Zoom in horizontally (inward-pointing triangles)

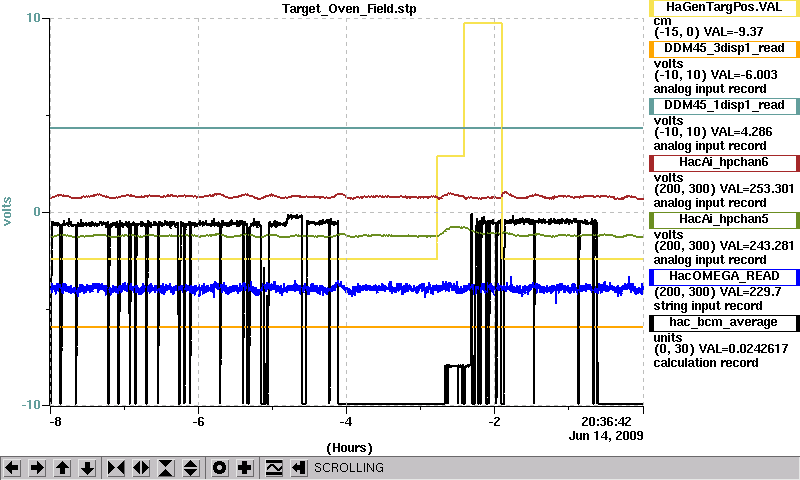coord(116,468)
